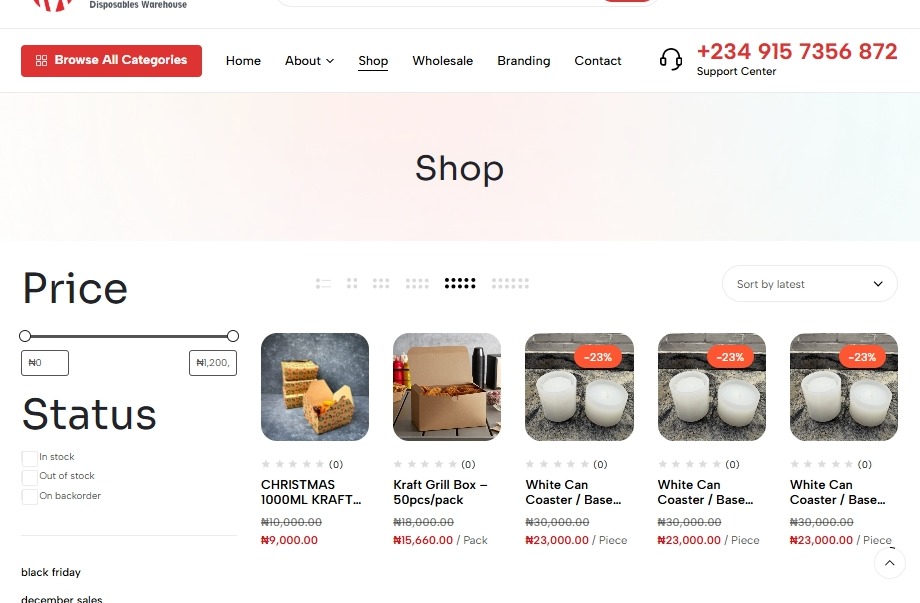Check the On backorder filter
Viewport: 920px width, 603px height.
29,497
